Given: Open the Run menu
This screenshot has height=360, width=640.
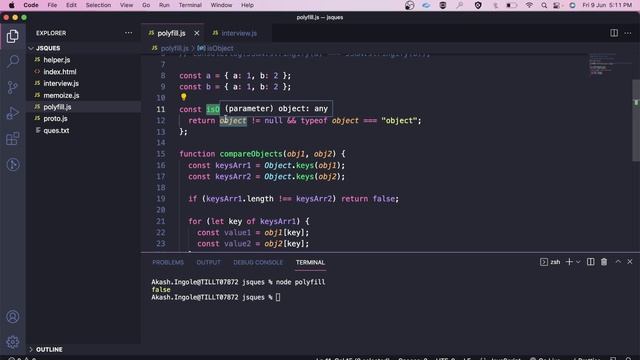Looking at the screenshot, I should point(164,5).
